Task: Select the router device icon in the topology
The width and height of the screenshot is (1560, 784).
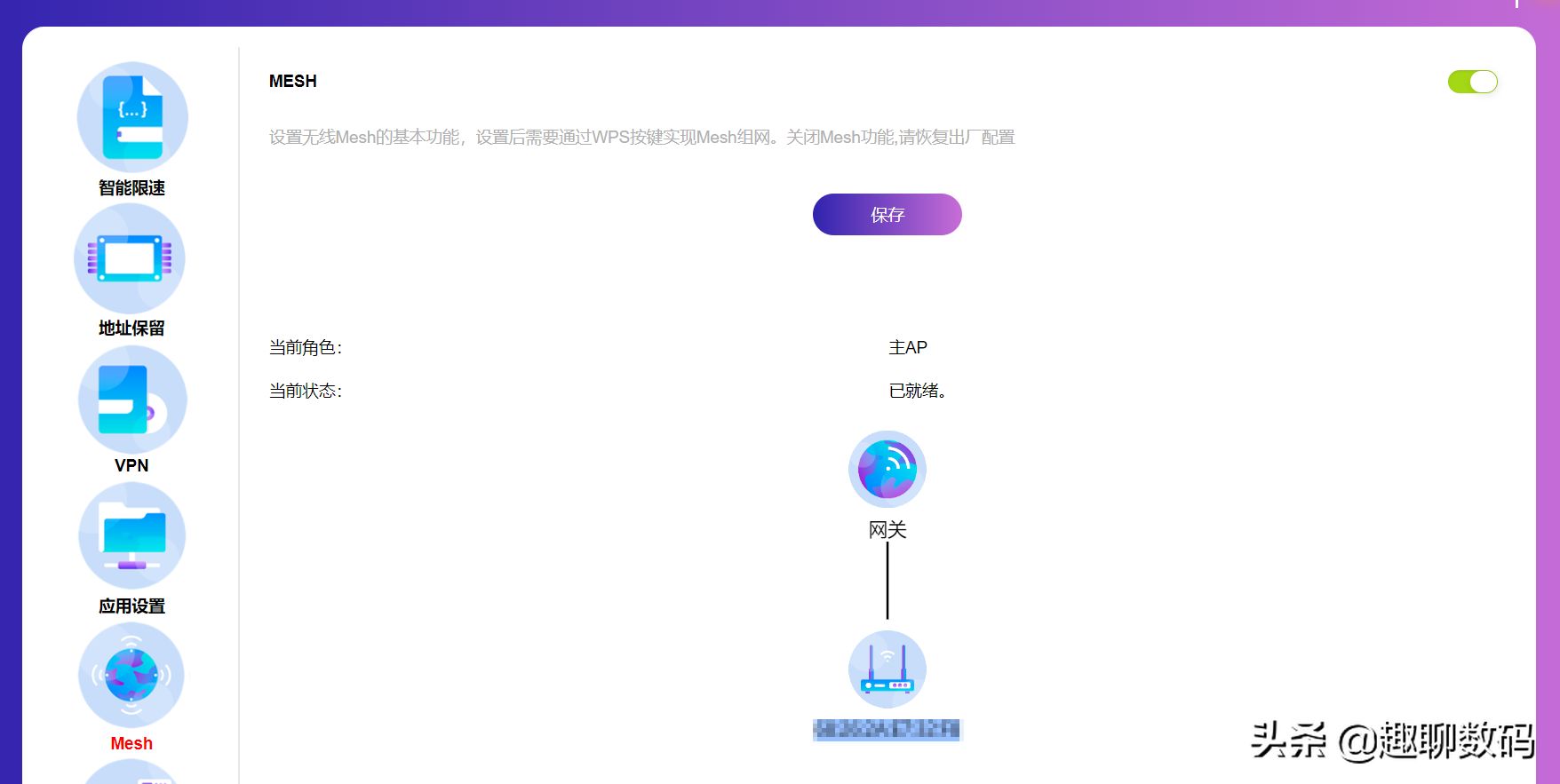Action: pos(887,669)
